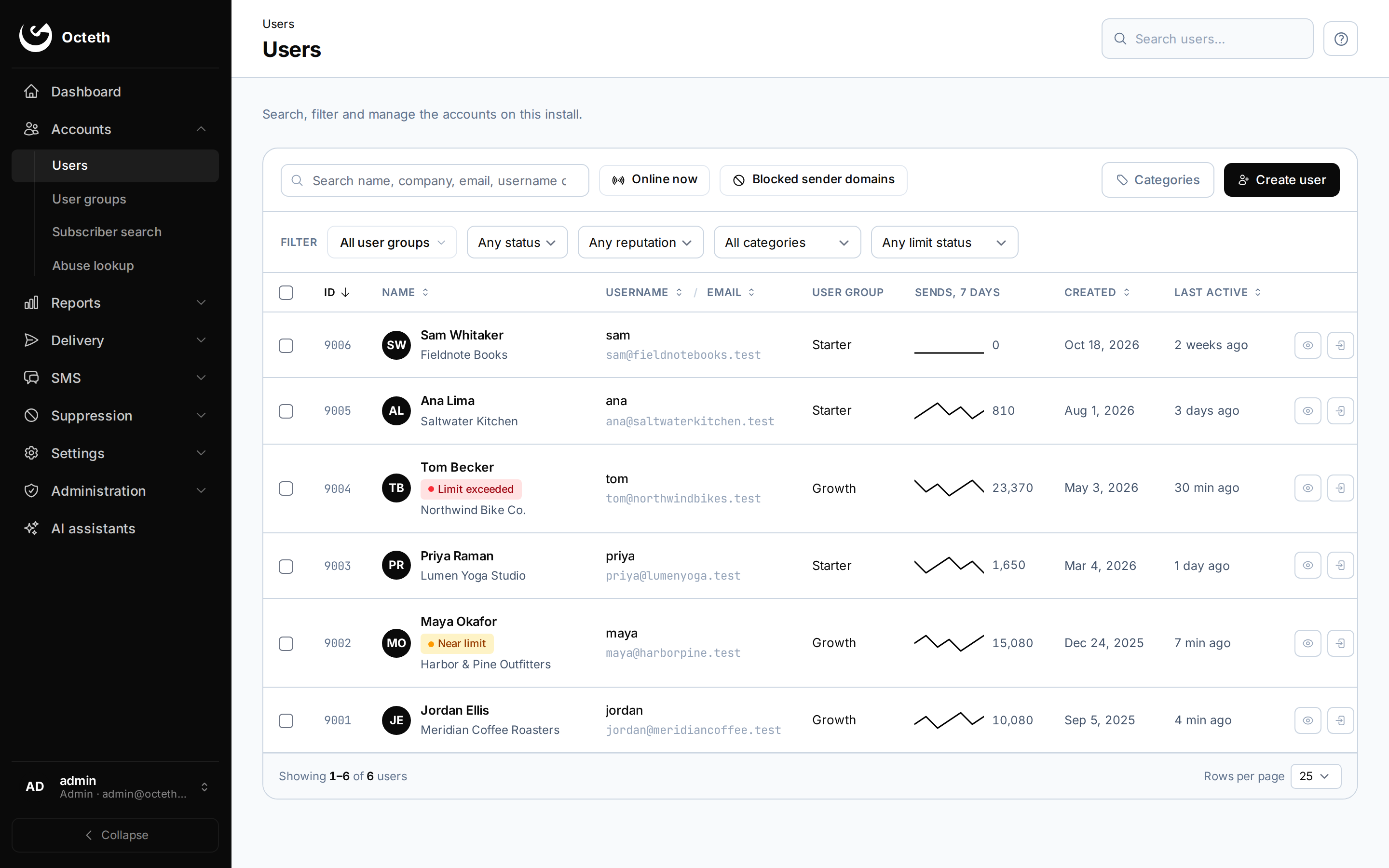
Task: Select the checkbox for user 9003
Action: [286, 566]
